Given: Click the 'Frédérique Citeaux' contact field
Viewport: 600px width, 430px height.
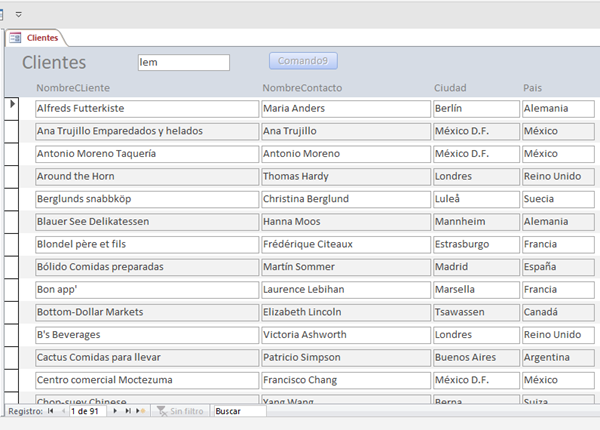Looking at the screenshot, I should point(346,244).
